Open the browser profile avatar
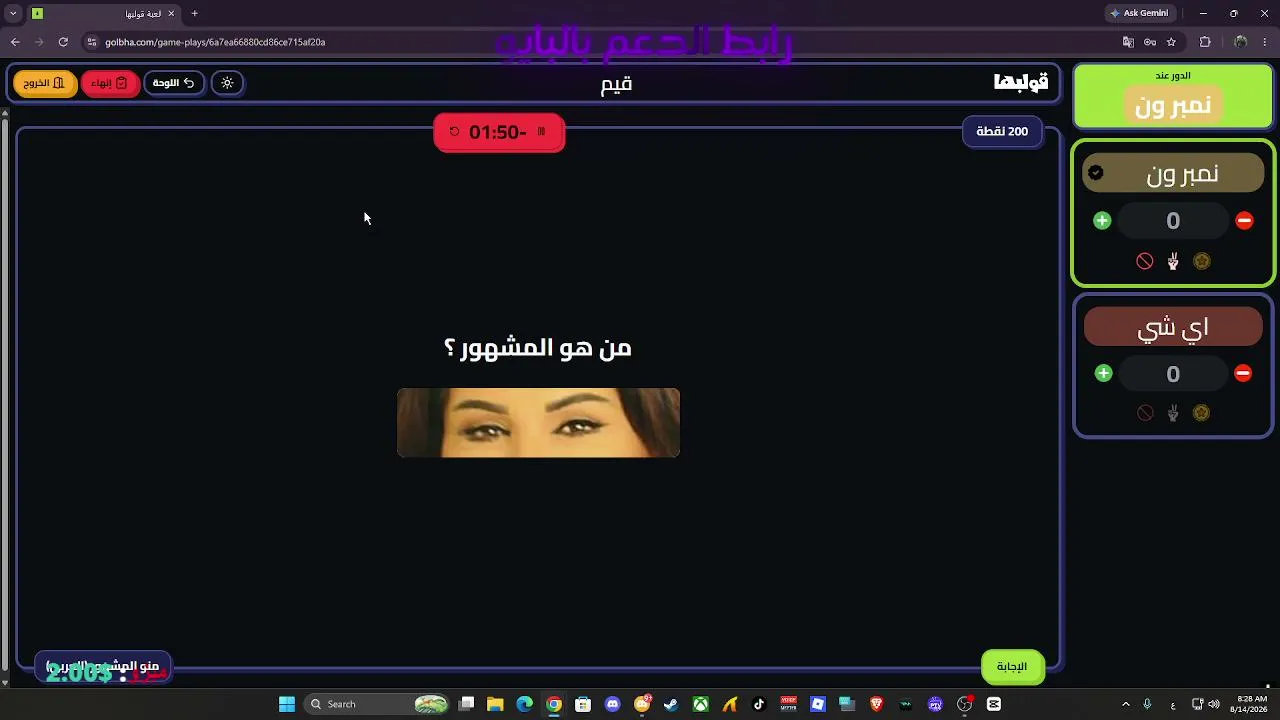Image resolution: width=1280 pixels, height=720 pixels. pos(1241,42)
